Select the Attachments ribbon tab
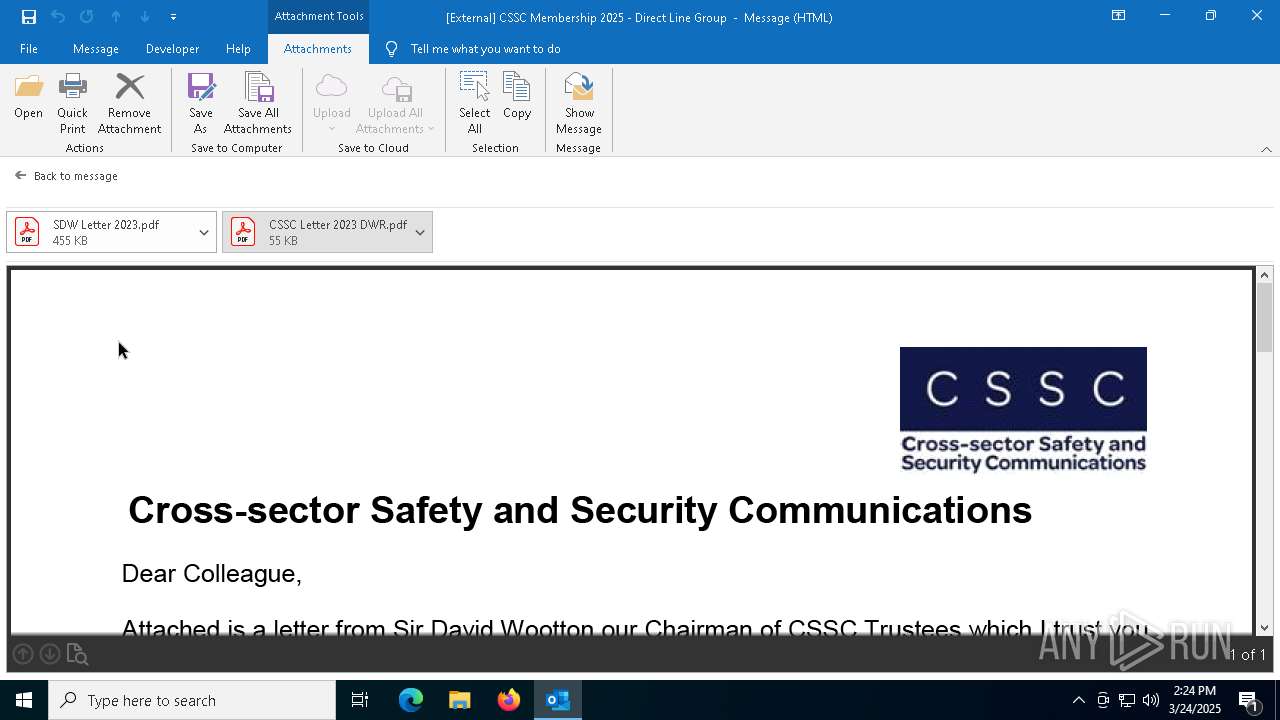Viewport: 1280px width, 720px height. coord(318,49)
